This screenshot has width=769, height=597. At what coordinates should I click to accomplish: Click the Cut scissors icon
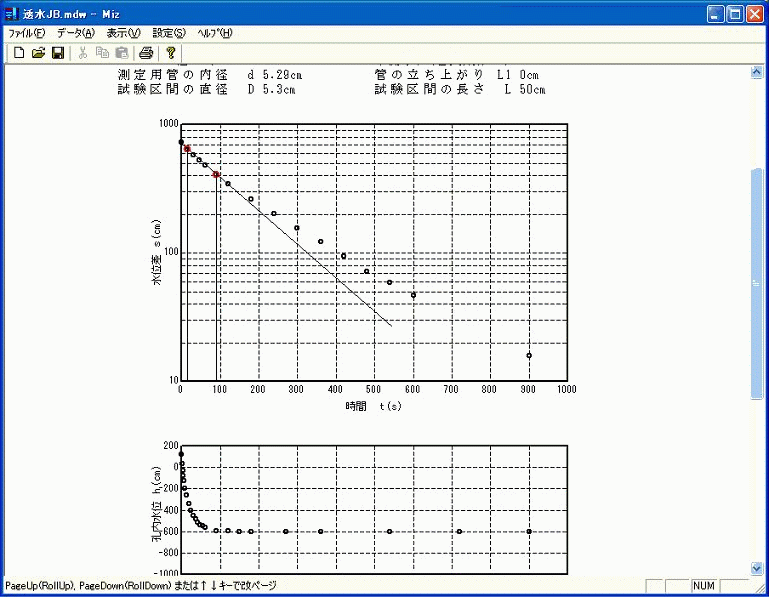click(x=84, y=52)
